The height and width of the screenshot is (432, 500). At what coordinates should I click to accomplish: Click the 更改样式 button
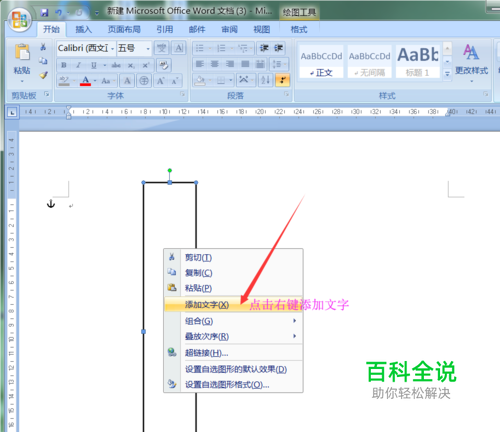(x=471, y=63)
